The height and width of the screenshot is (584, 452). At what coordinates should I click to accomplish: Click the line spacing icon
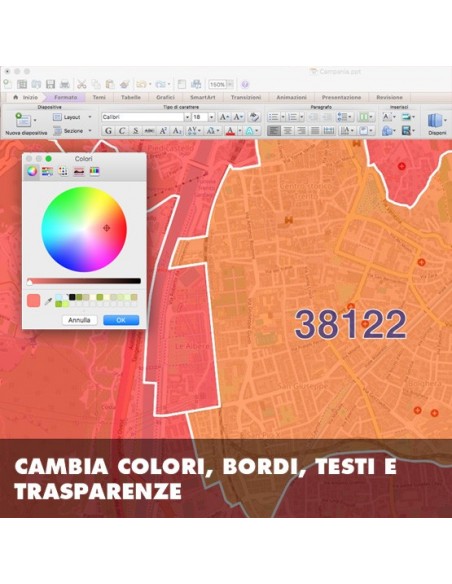(341, 117)
